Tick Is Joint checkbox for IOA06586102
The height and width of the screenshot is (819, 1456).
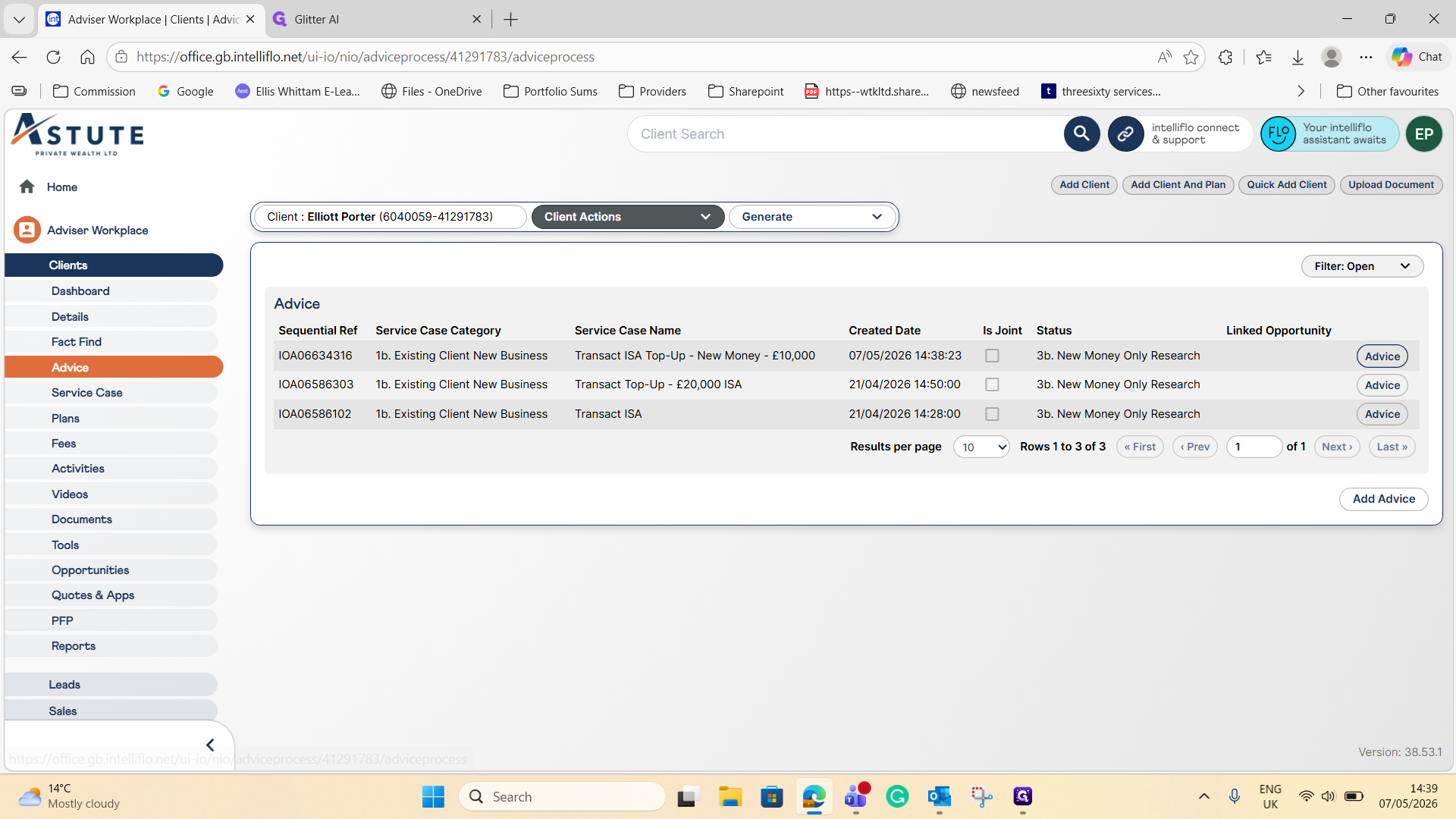pyautogui.click(x=992, y=414)
